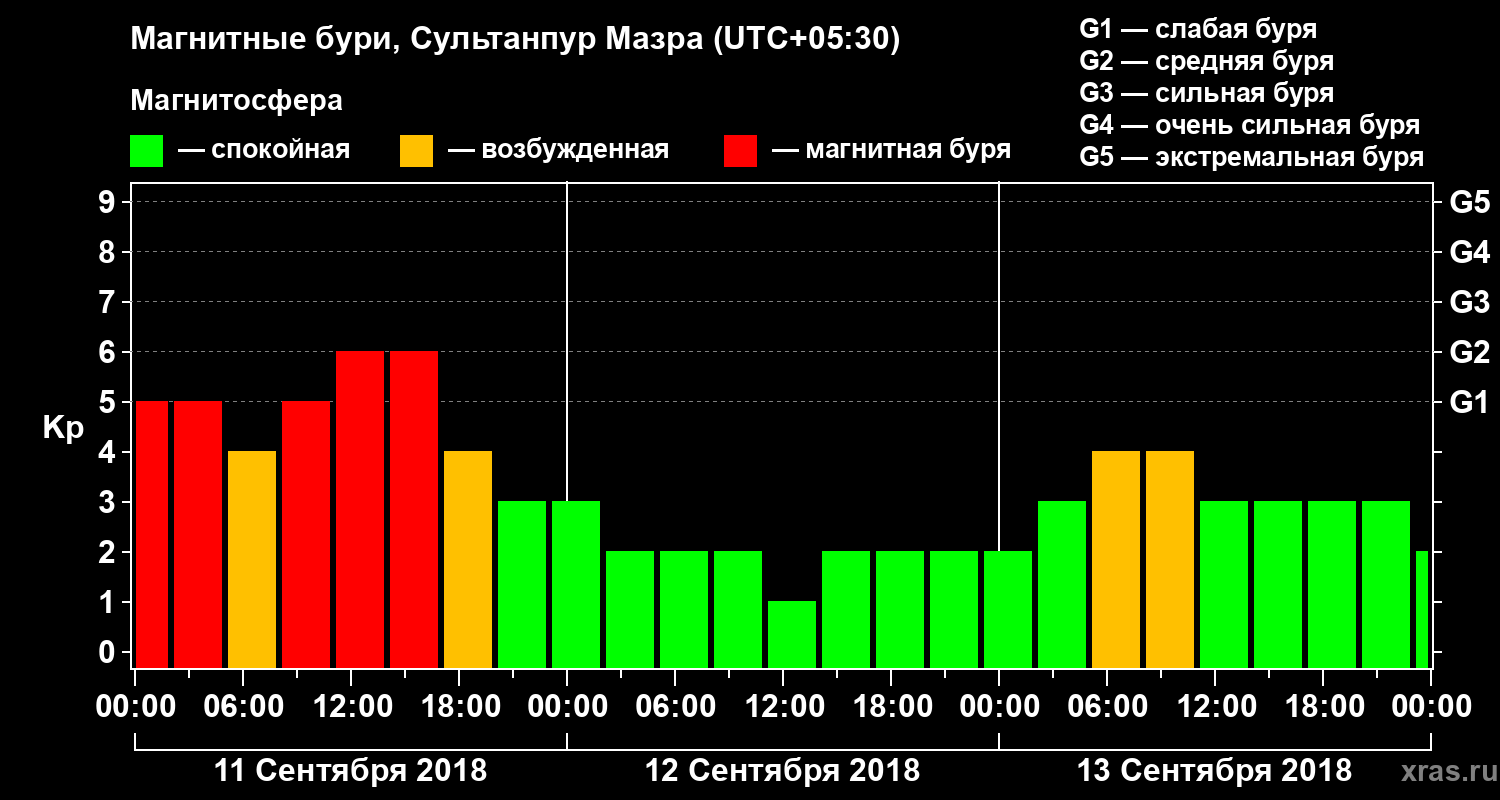
Task: Click the G4 label on right axis
Action: (1470, 253)
